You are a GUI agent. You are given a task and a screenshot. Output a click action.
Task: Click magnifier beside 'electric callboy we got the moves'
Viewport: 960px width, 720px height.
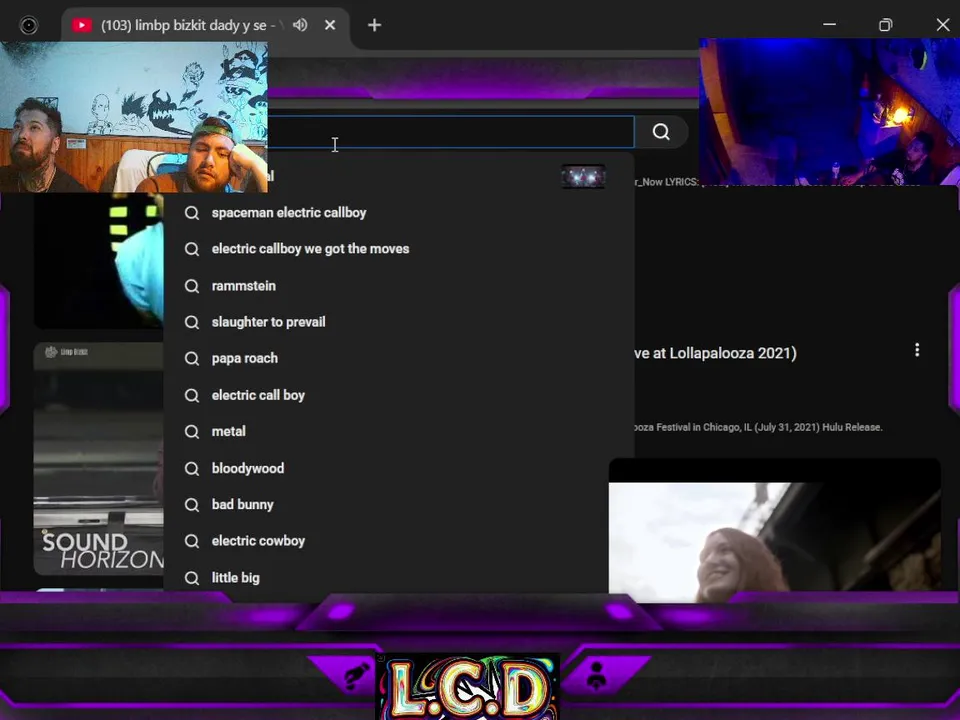coord(192,249)
